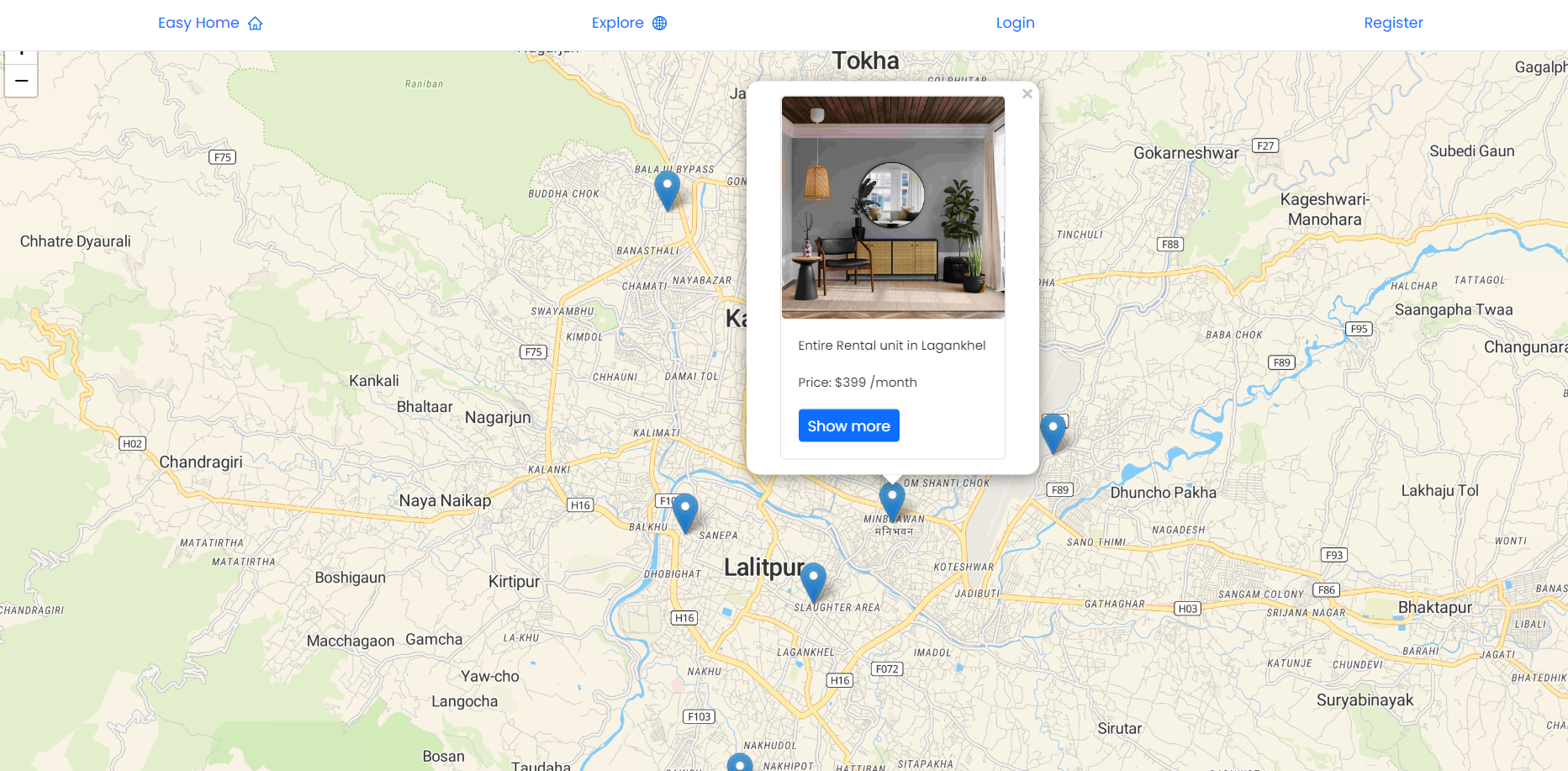Click the Subedi Gaun map label
Screen dimensions: 1568x771
1471,151
